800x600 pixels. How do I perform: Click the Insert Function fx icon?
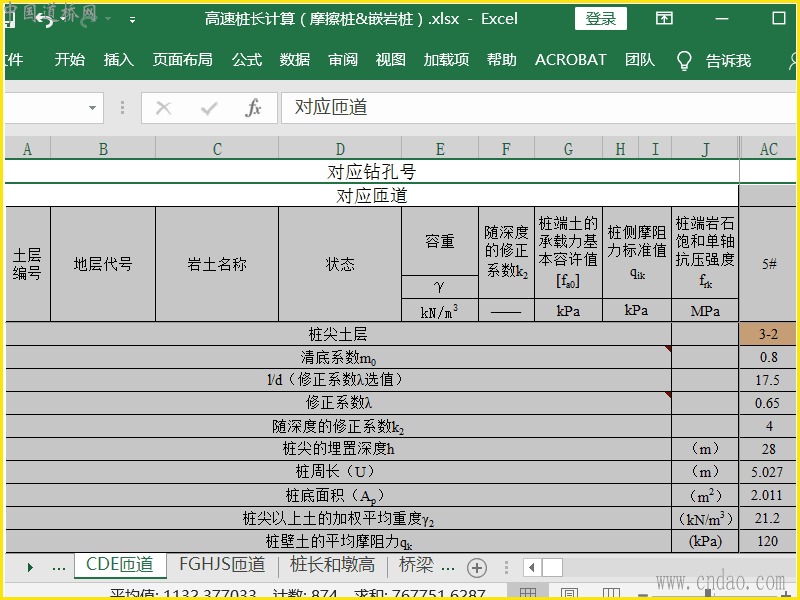point(254,108)
